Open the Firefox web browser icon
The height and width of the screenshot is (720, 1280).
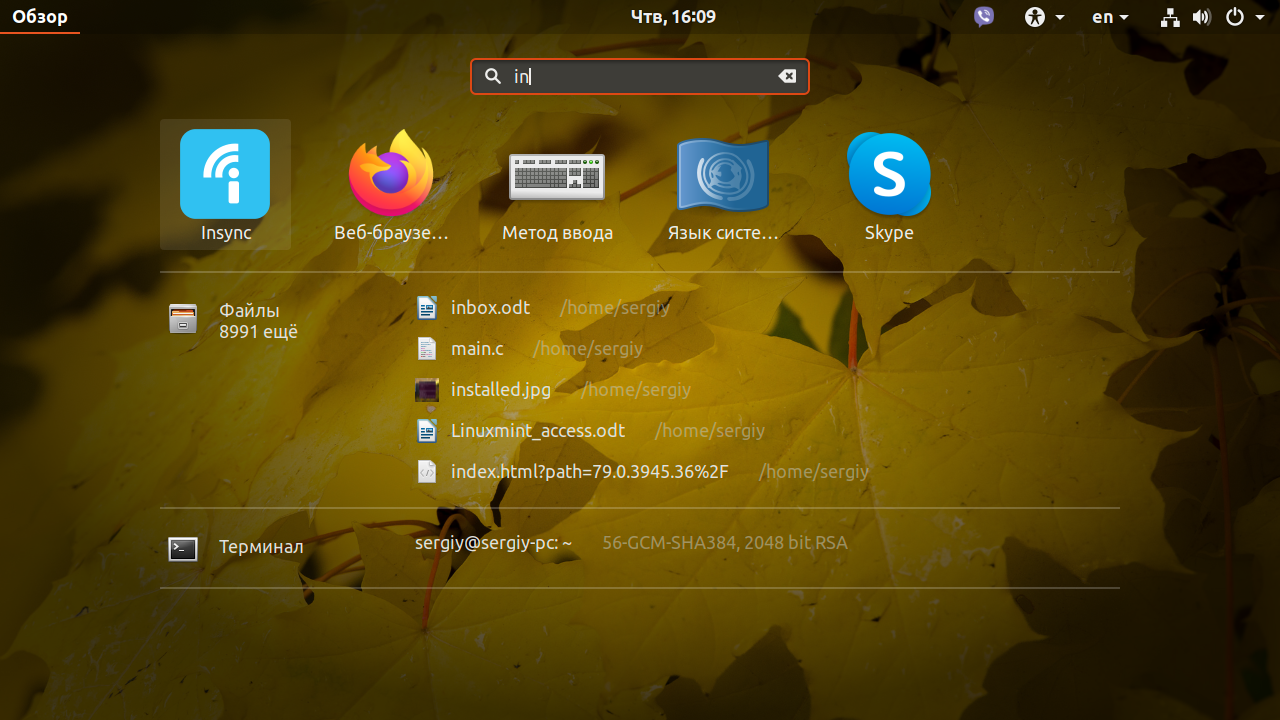click(x=391, y=173)
